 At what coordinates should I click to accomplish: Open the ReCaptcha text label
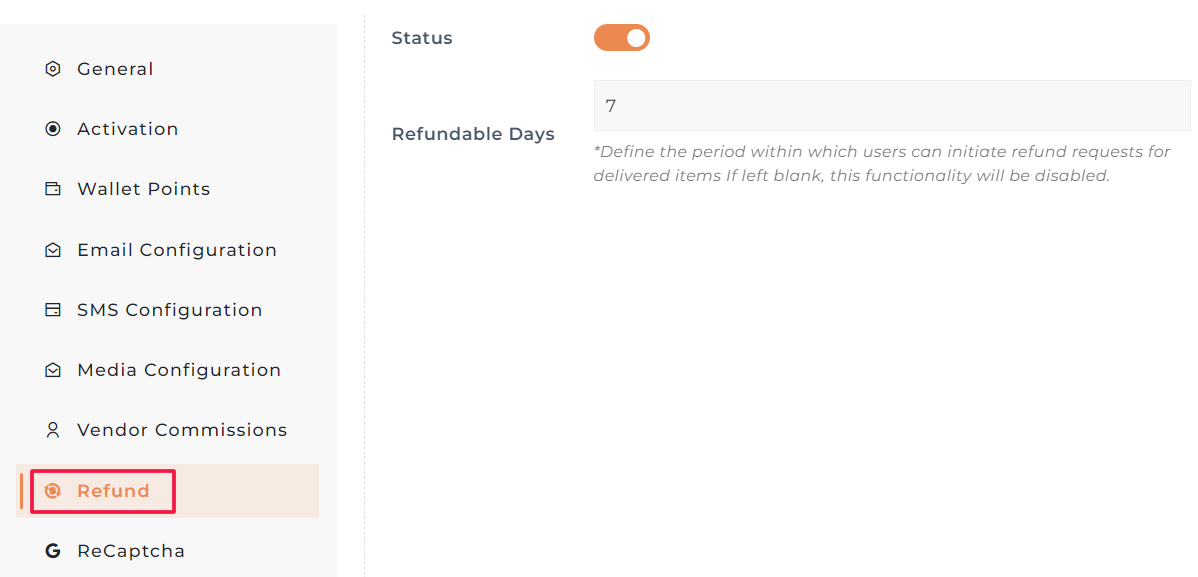[131, 551]
